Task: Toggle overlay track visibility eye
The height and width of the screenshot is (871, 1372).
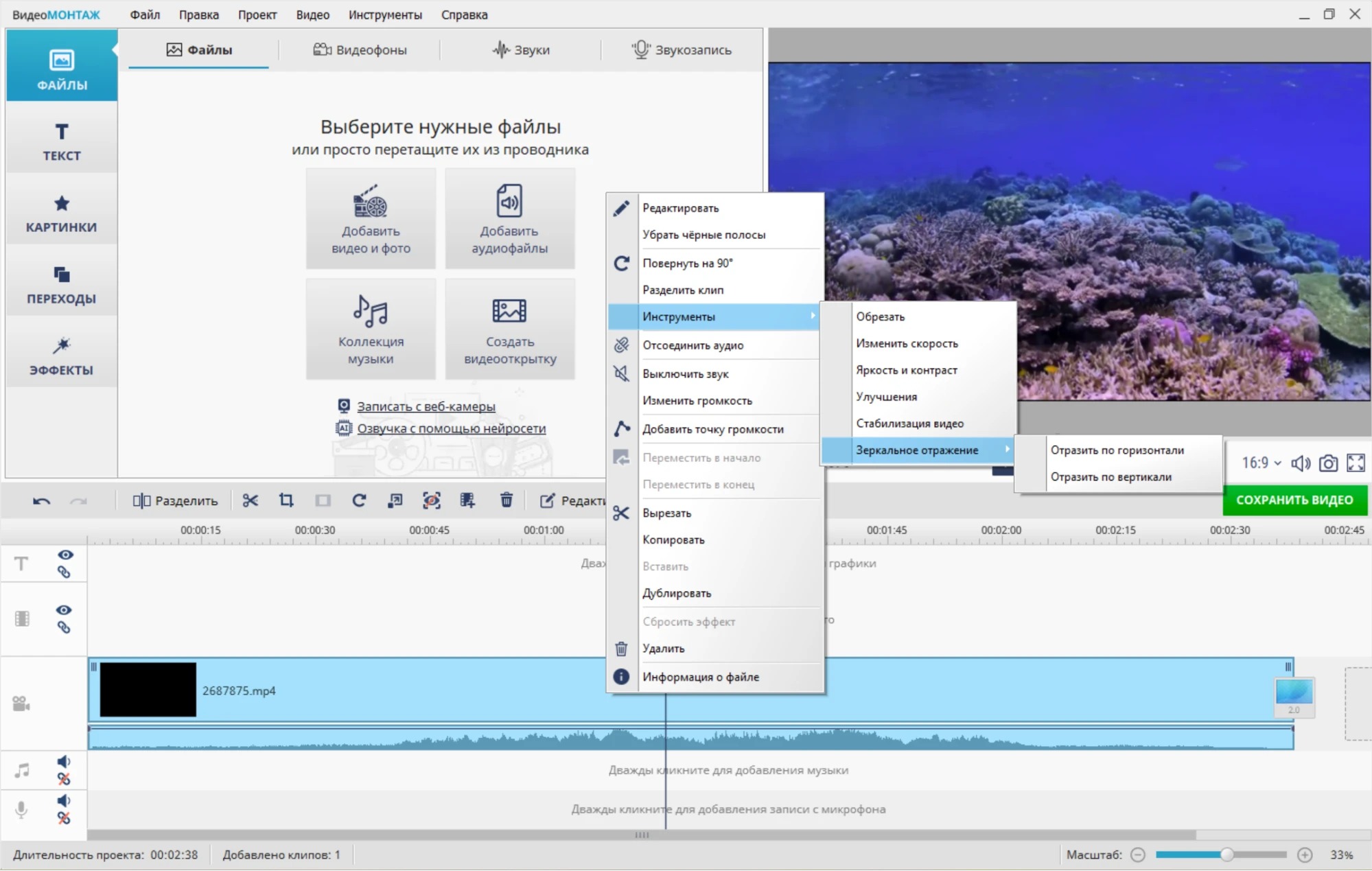Action: pos(64,609)
